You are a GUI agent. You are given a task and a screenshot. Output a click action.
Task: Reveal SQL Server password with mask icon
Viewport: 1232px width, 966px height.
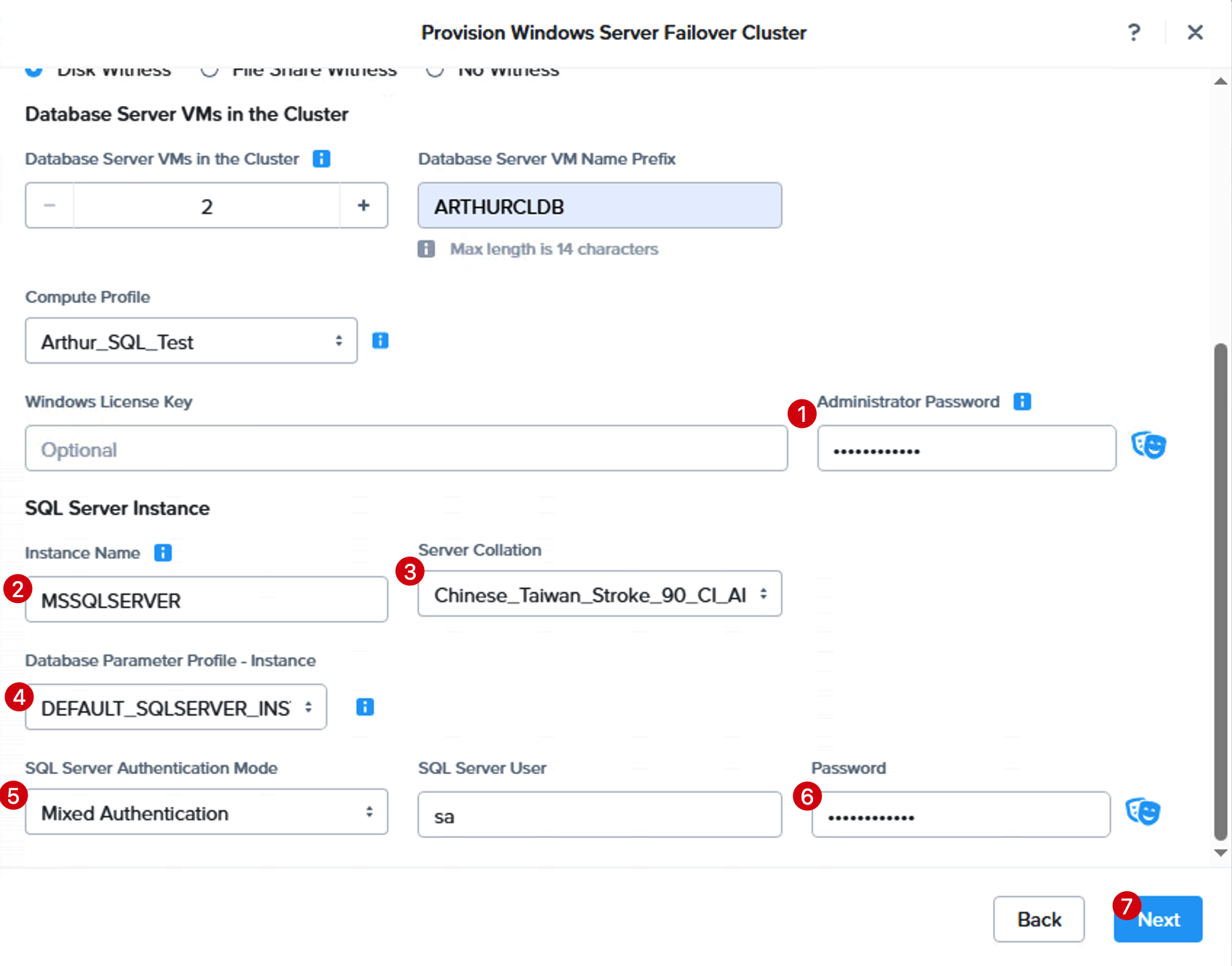coord(1143,812)
